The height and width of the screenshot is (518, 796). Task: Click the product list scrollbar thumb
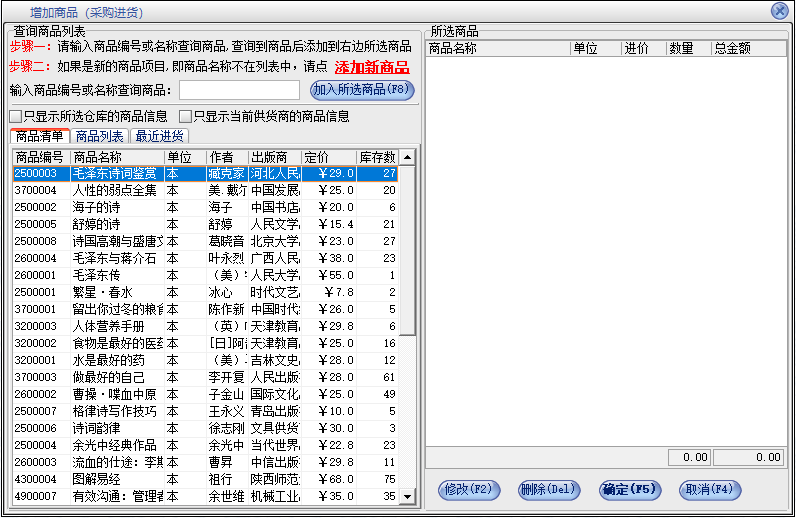click(407, 250)
